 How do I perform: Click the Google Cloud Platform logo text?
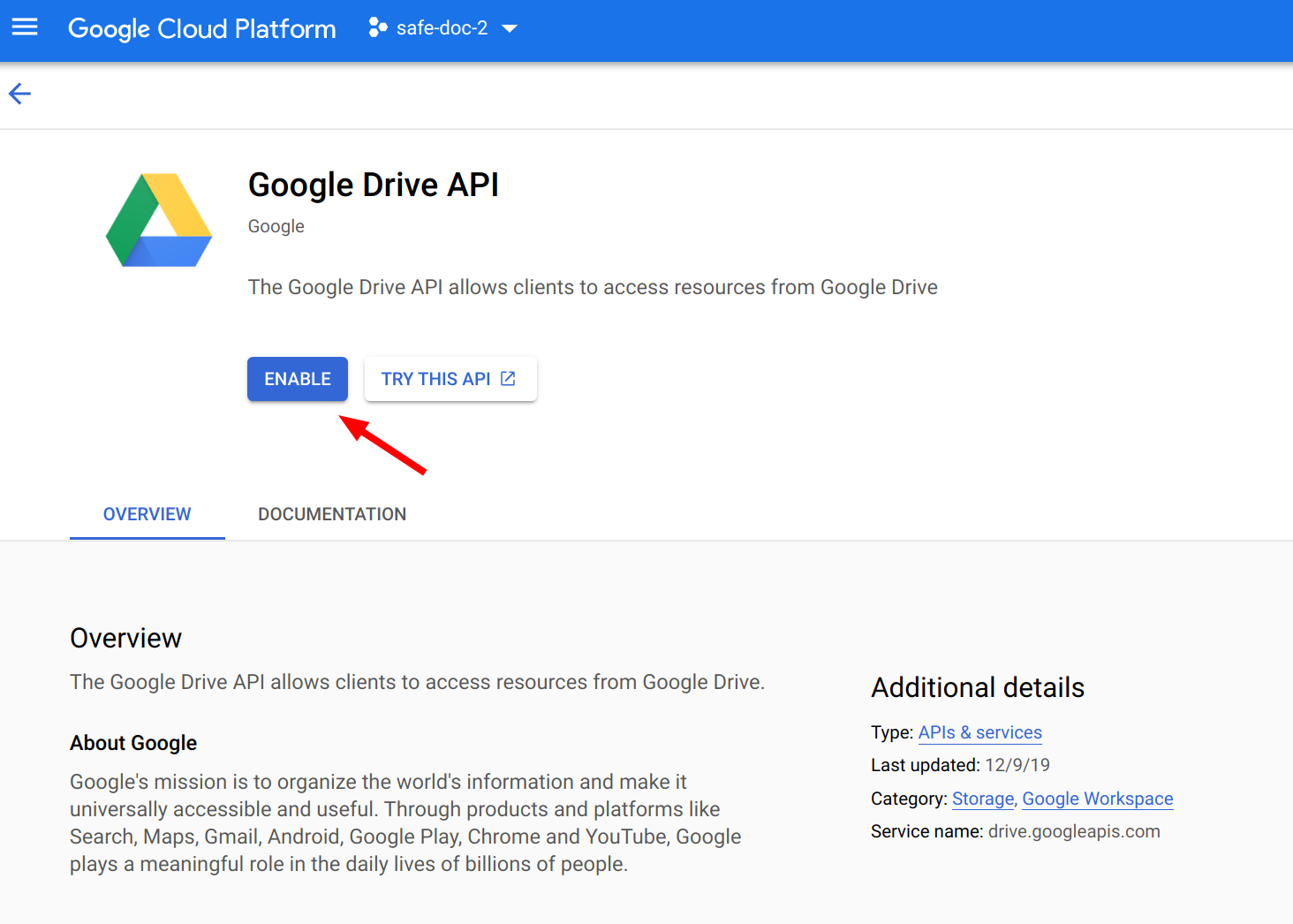(202, 28)
